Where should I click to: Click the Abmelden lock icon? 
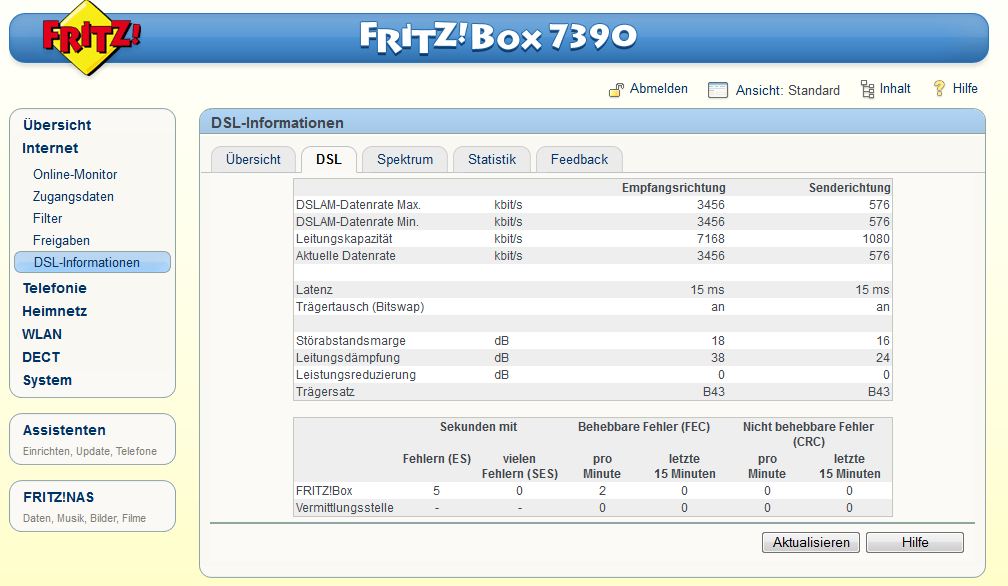point(616,90)
